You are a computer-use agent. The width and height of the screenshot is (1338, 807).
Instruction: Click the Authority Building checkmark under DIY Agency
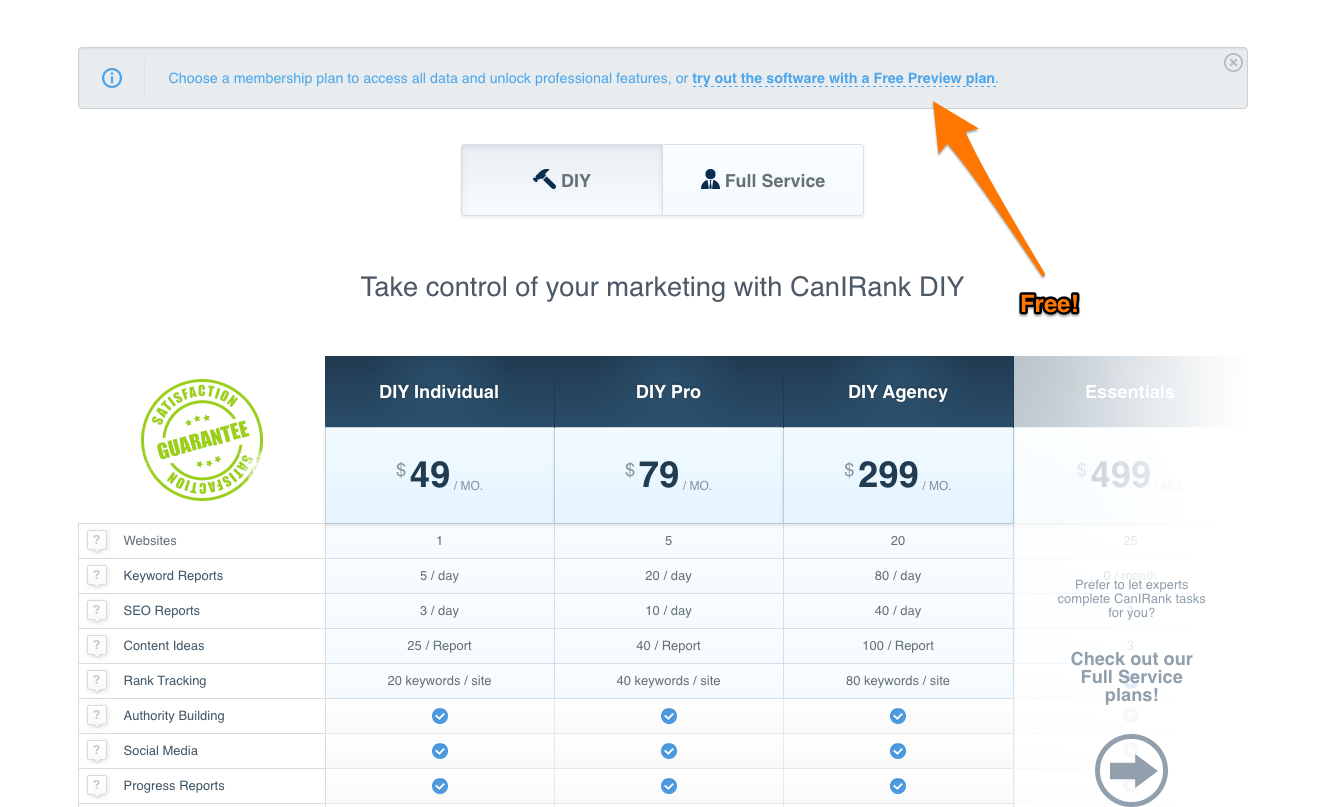pyautogui.click(x=898, y=716)
